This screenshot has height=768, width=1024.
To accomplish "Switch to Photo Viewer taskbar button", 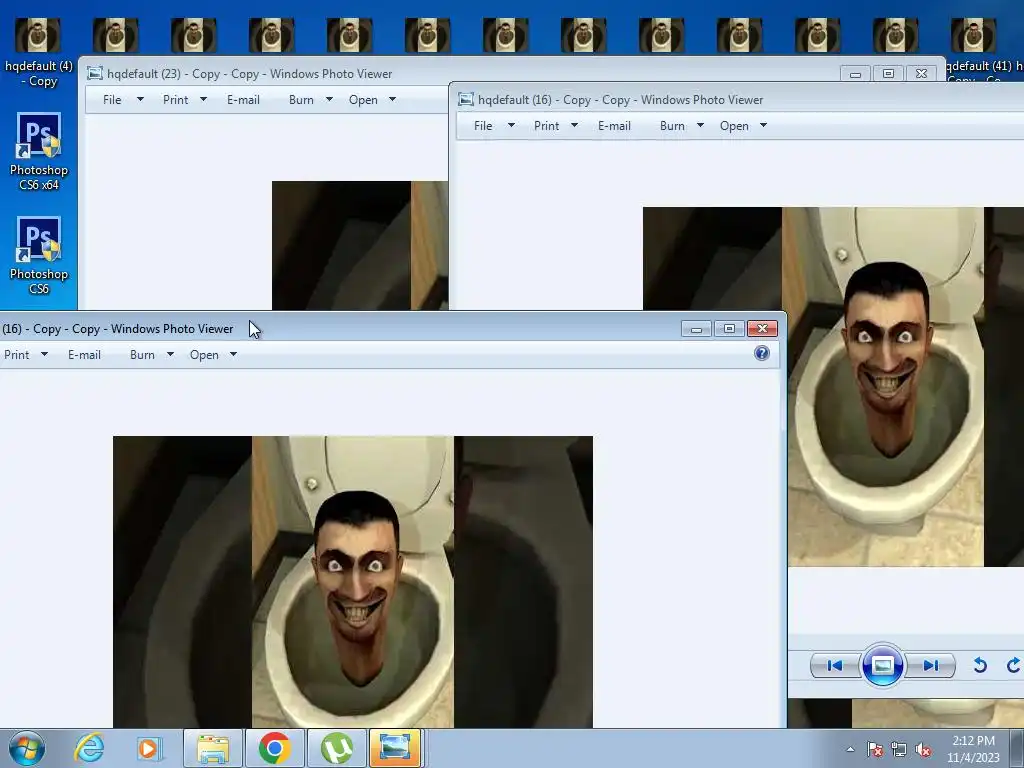I will 395,748.
